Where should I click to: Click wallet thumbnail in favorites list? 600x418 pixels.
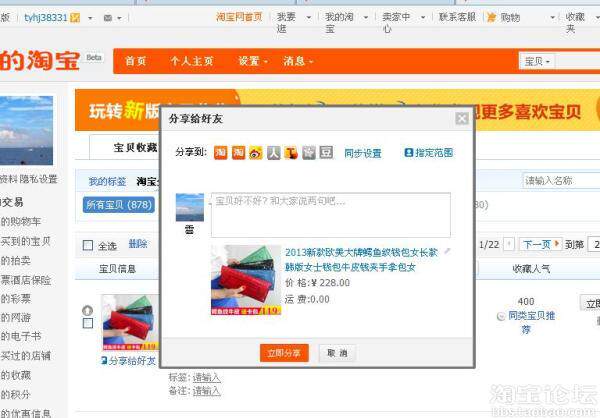(x=130, y=323)
